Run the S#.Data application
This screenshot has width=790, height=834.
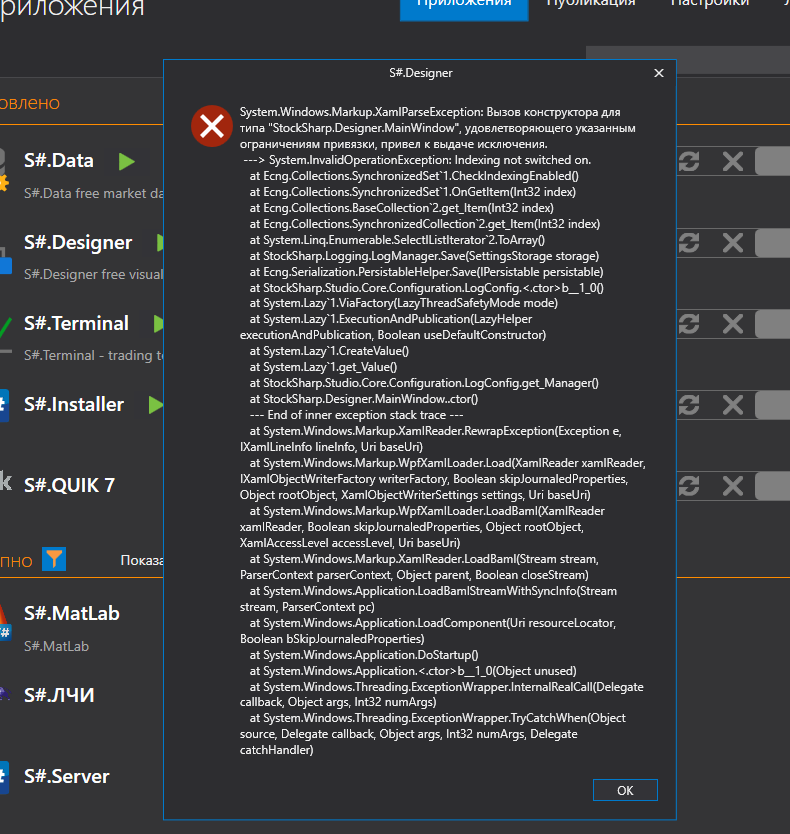tap(127, 161)
